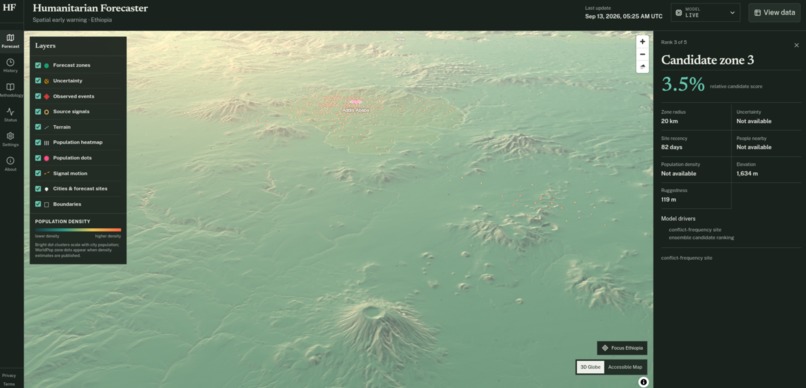
Task: Close the Candidate zone 3 panel
Action: 796,45
